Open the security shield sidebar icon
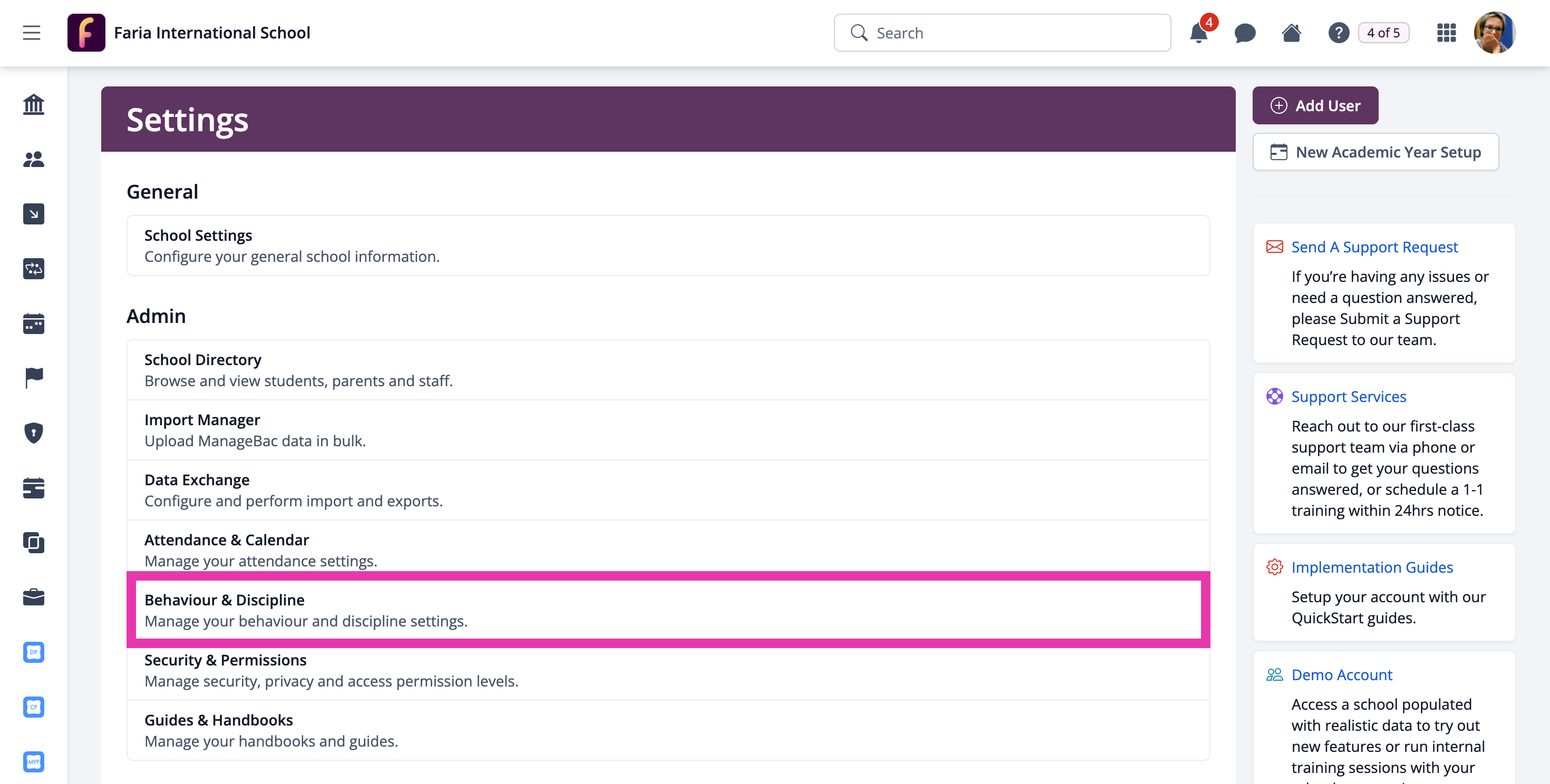Image resolution: width=1550 pixels, height=784 pixels. (34, 433)
